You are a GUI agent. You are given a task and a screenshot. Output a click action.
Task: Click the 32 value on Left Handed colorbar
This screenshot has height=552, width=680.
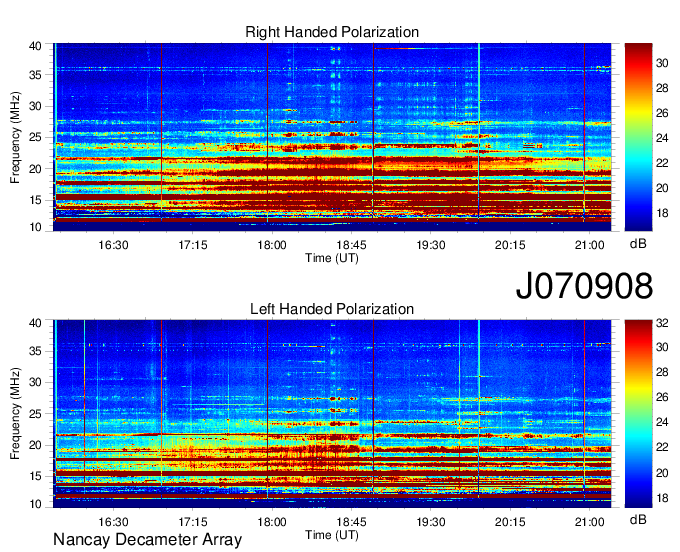pyautogui.click(x=662, y=323)
